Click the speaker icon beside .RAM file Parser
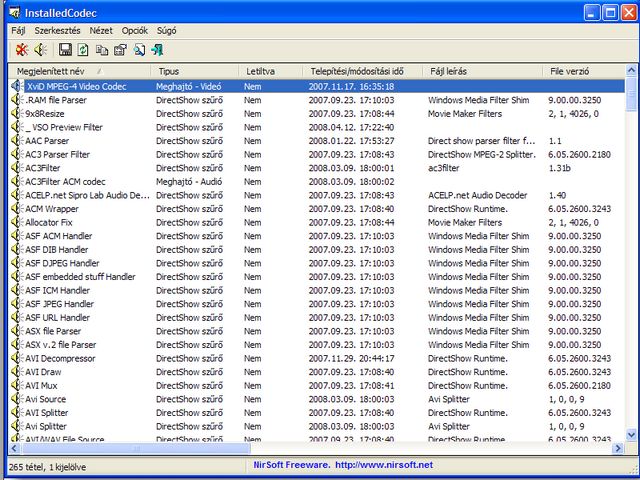The width and height of the screenshot is (640, 480). (17, 100)
